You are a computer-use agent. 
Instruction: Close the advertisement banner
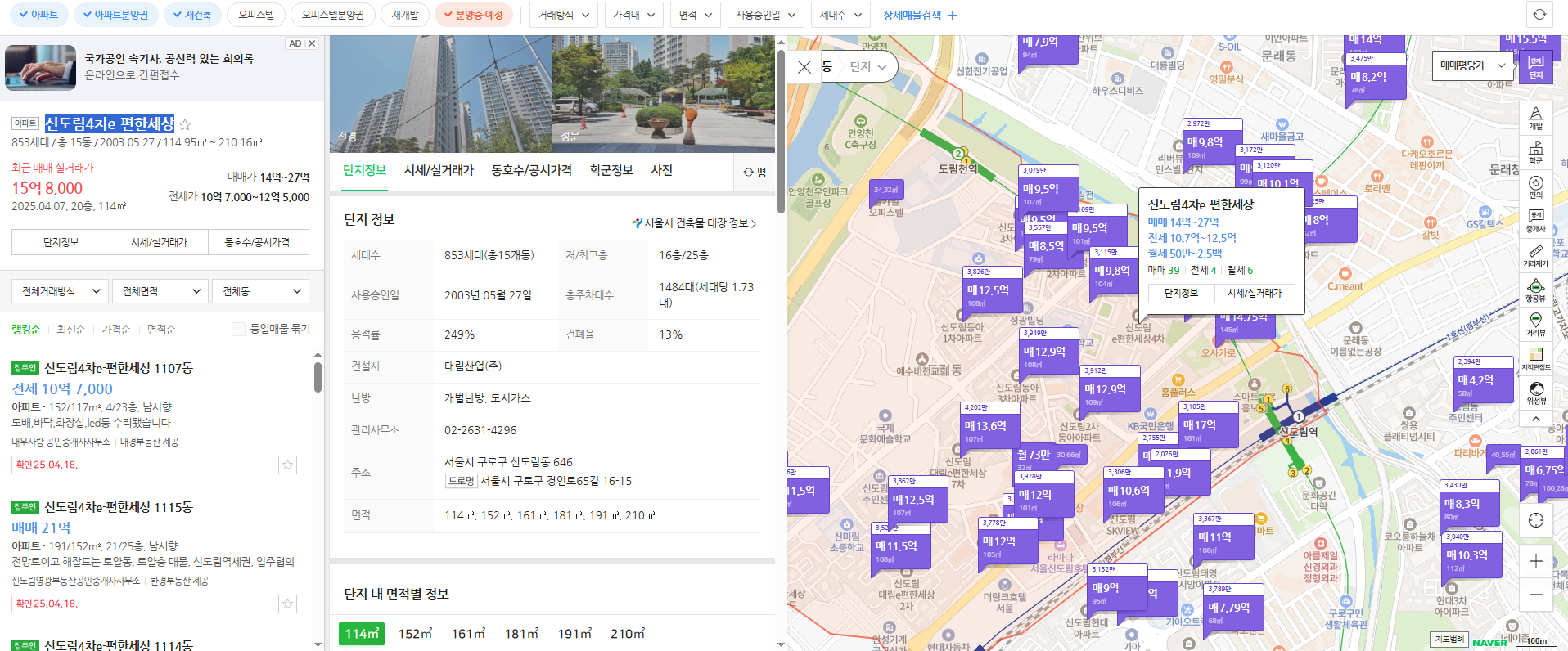(312, 43)
